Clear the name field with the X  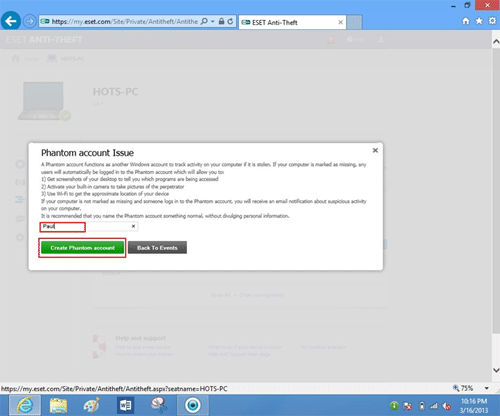tap(133, 226)
